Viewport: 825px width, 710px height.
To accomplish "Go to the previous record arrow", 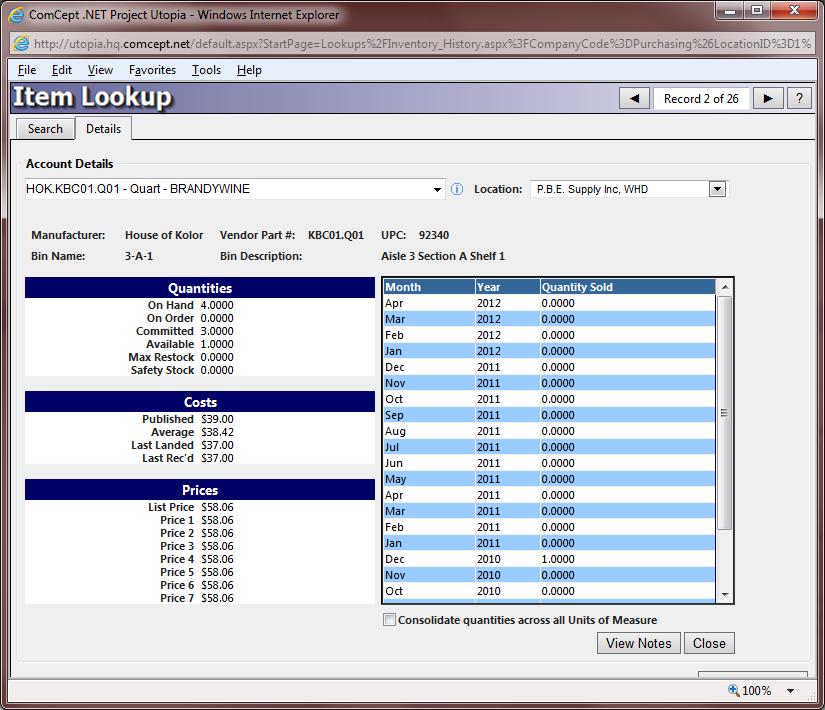I will coord(634,98).
